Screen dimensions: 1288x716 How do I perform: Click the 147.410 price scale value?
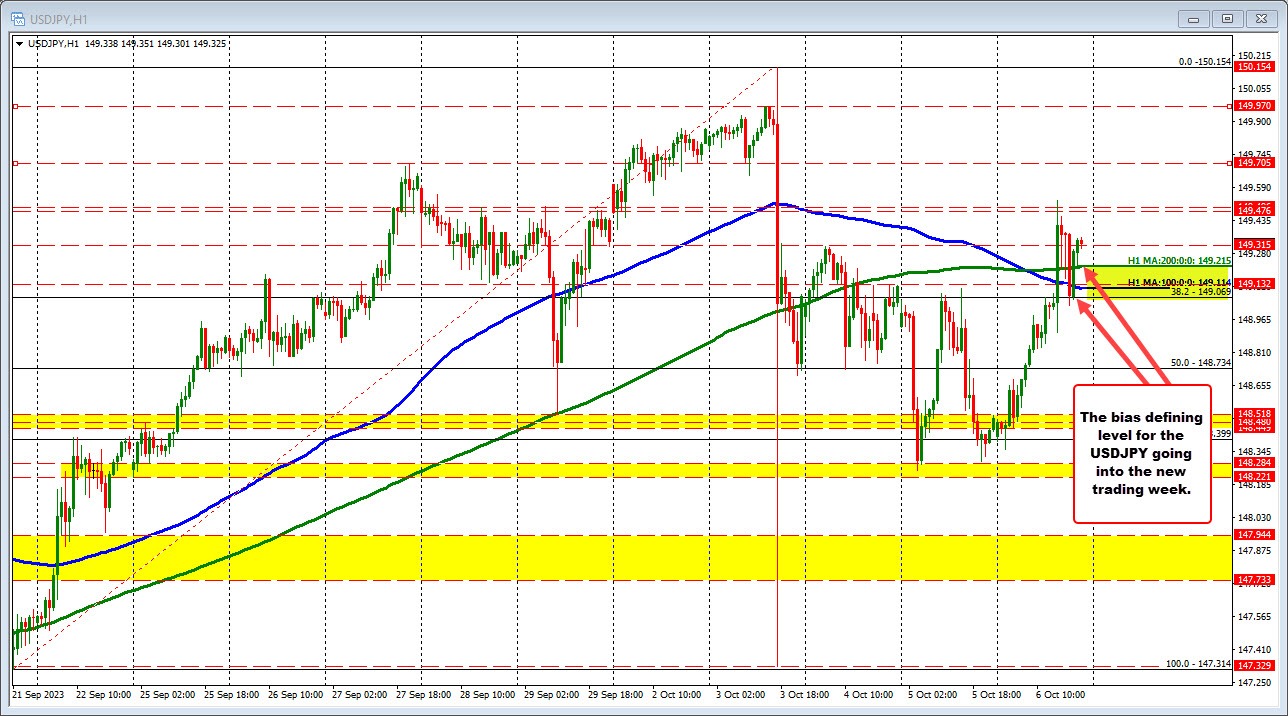(1253, 648)
